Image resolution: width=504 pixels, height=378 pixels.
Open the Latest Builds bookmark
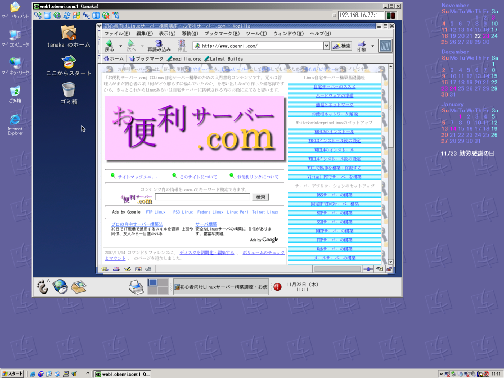click(x=223, y=59)
